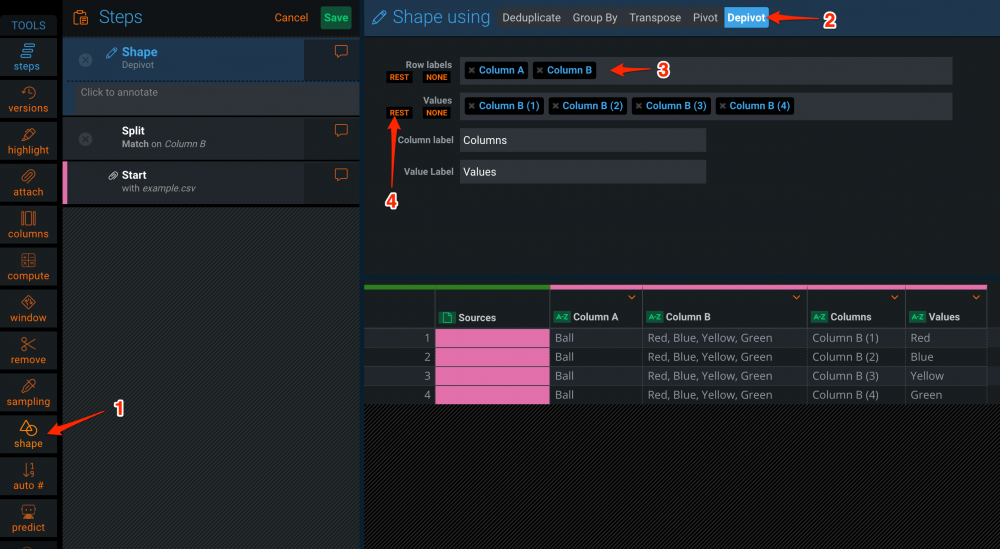
Task: Open the window tool
Action: click(28, 309)
